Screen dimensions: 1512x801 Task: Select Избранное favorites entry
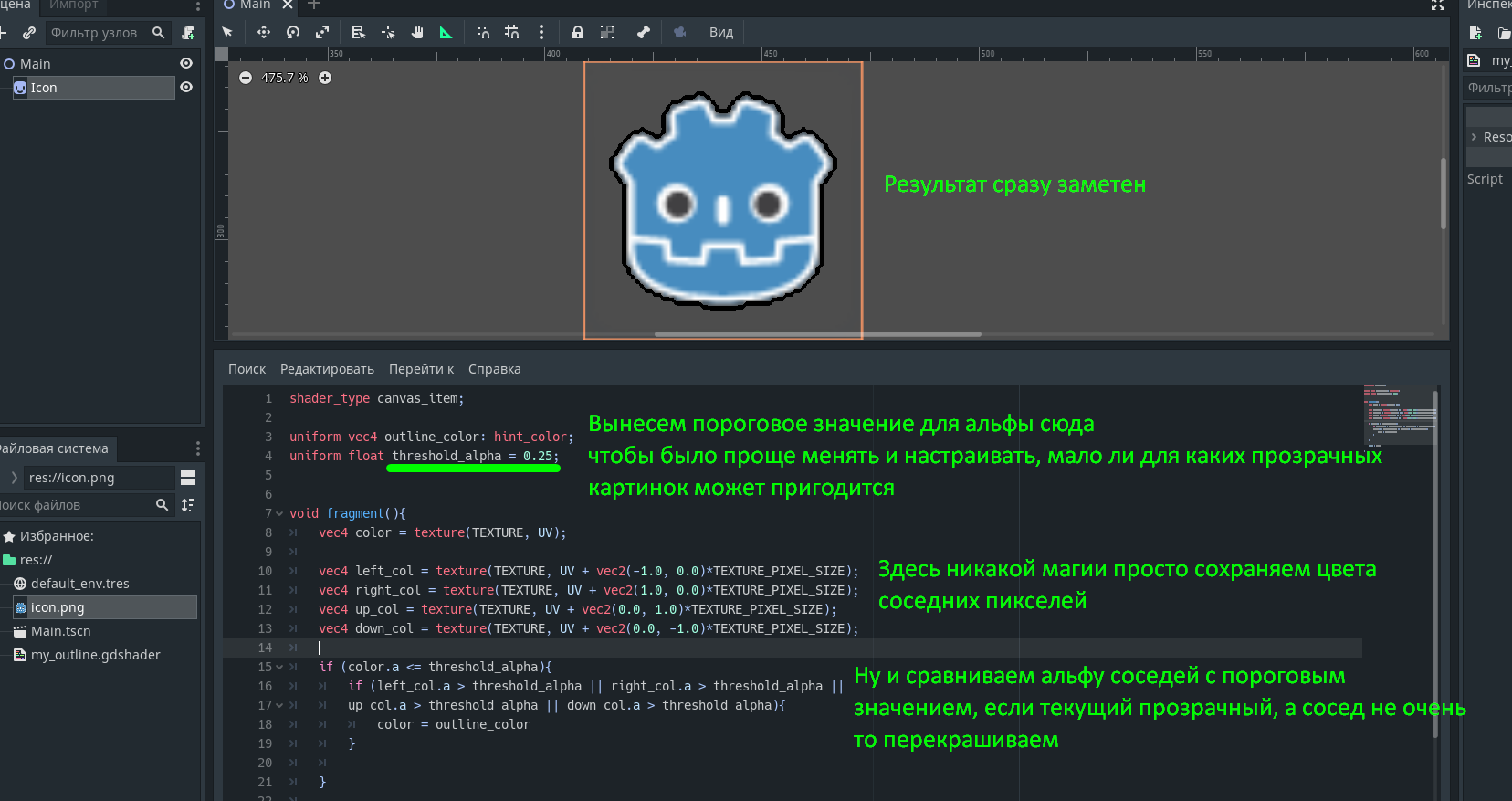[57, 536]
